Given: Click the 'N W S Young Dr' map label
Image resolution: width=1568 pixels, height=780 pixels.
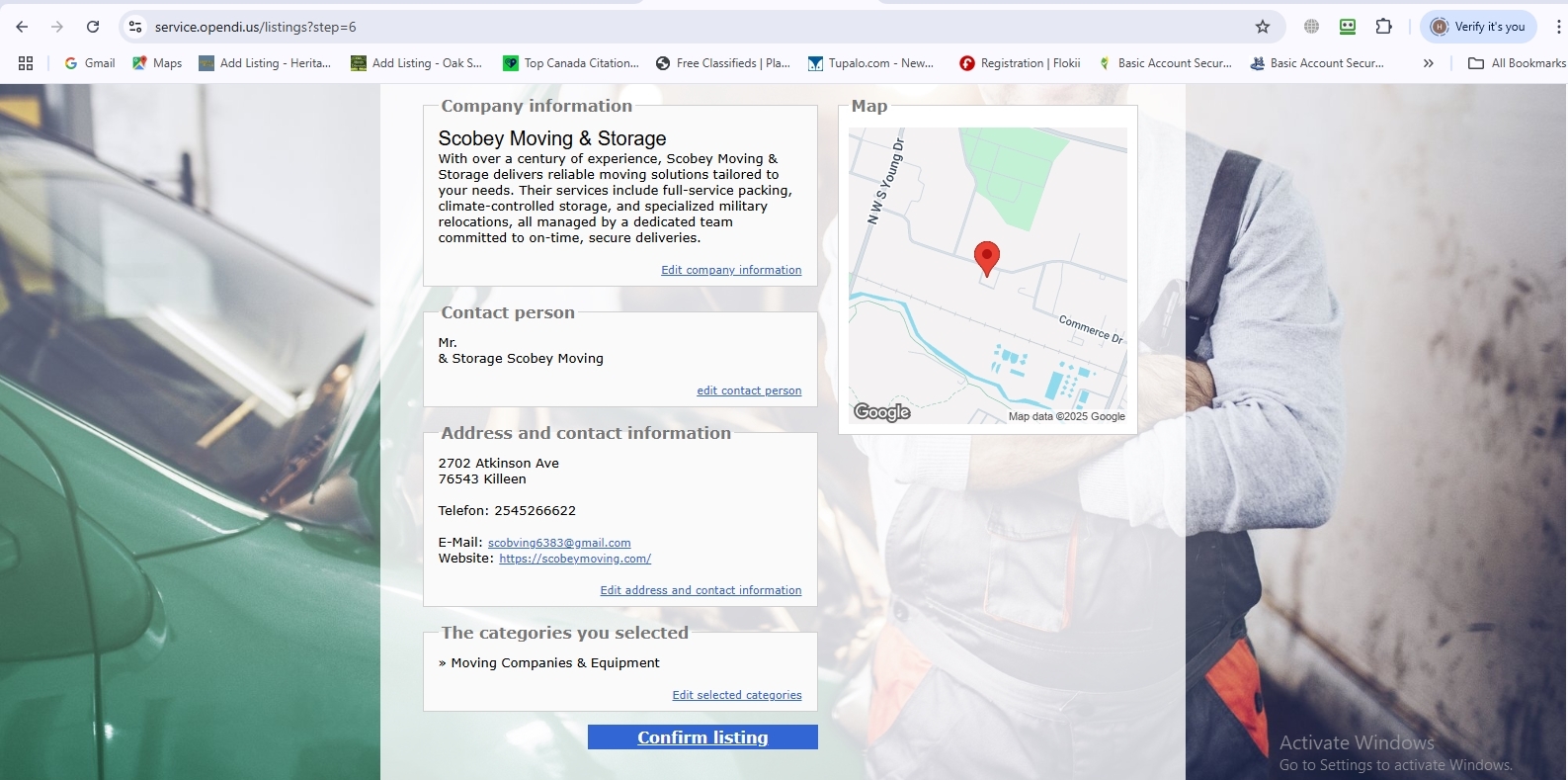Looking at the screenshot, I should [886, 182].
